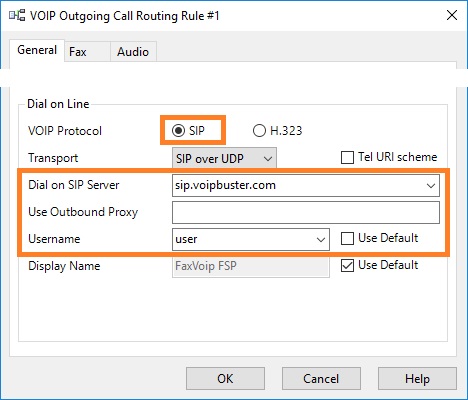Open the Transport SIP over UDP dropdown

(224, 158)
